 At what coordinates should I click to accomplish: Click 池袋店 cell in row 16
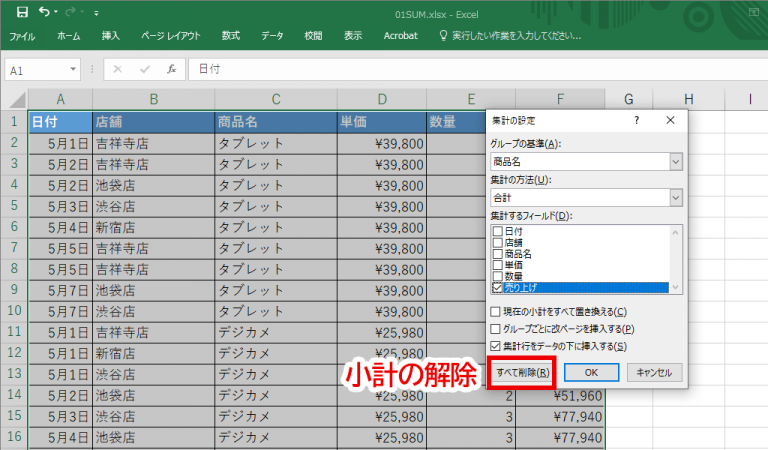[x=153, y=438]
